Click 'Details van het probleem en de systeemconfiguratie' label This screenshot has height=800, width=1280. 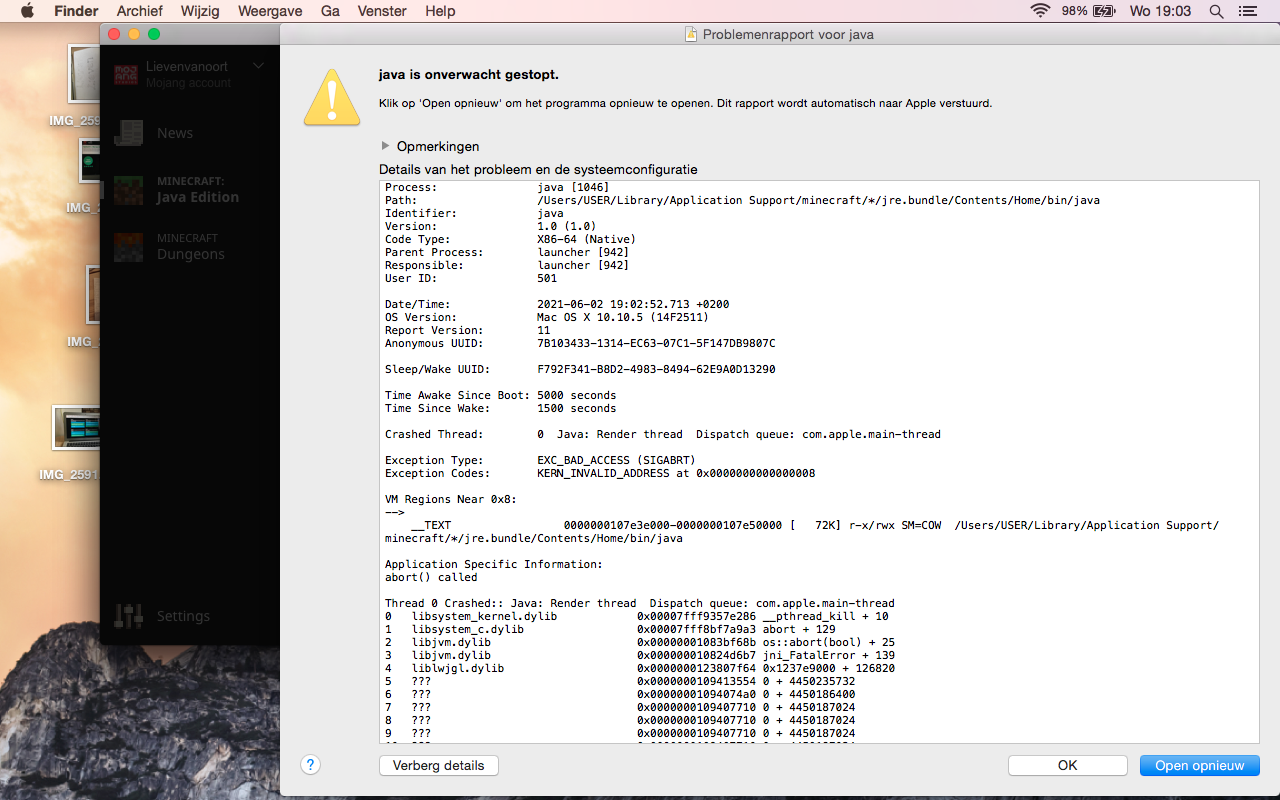[538, 170]
